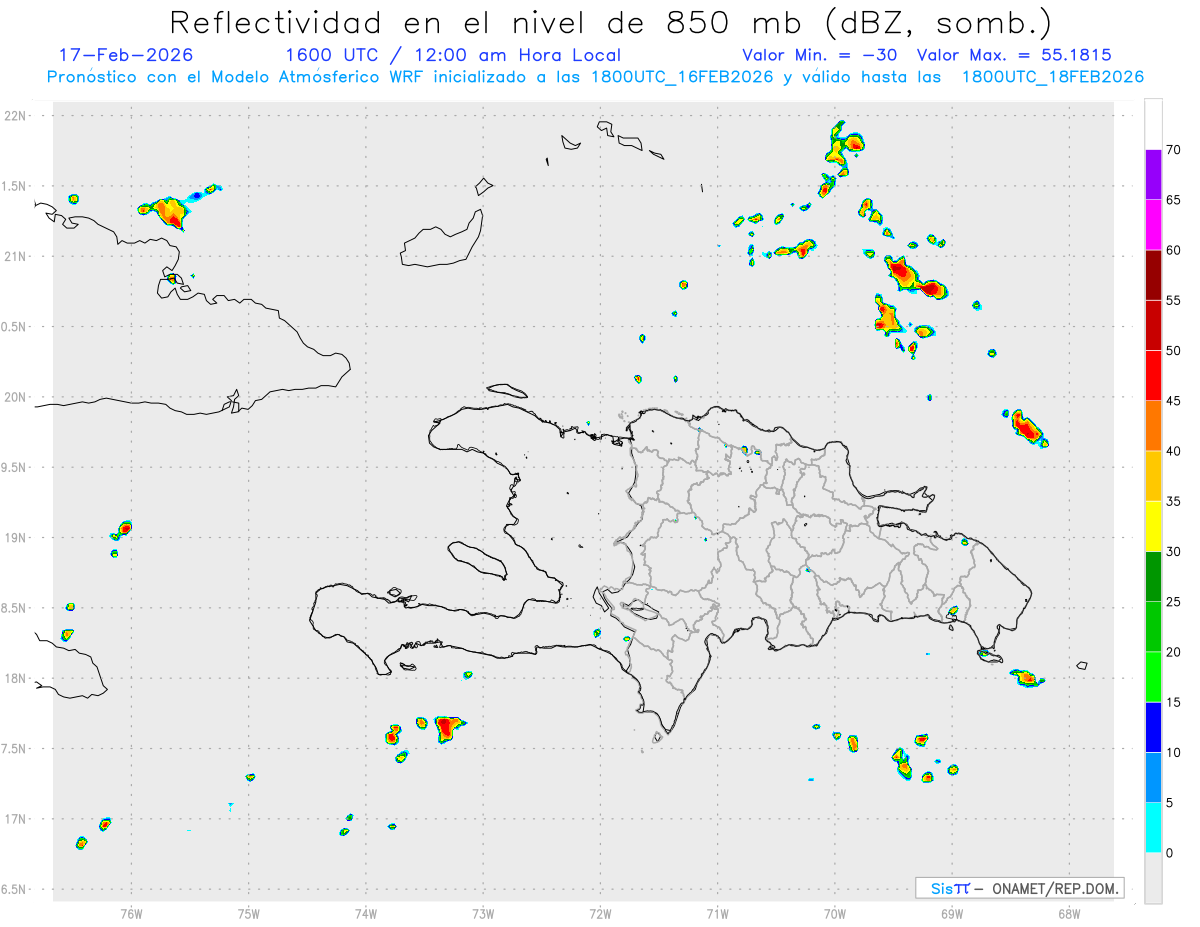Click the colorbar tick label '20'
1200x927 pixels.
(1174, 652)
